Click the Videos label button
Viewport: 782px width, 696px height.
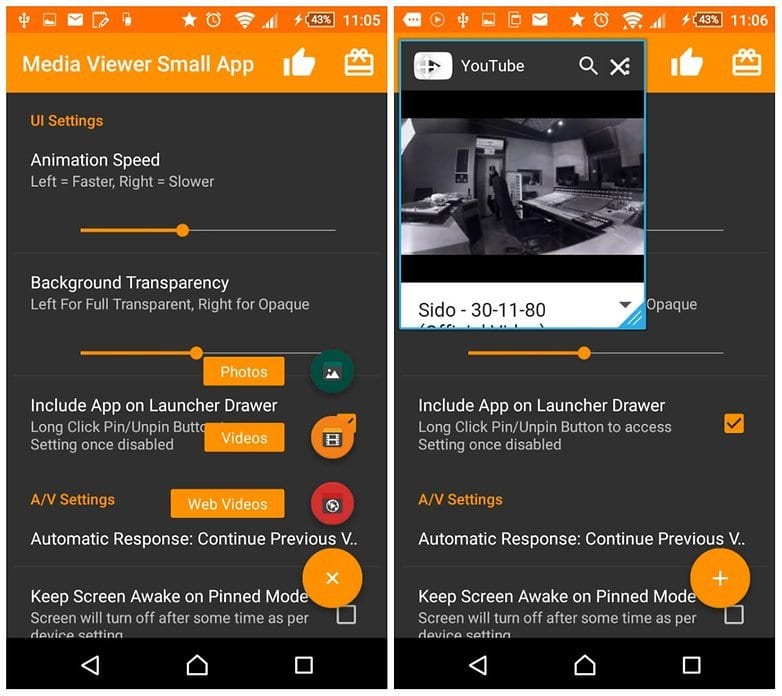244,438
